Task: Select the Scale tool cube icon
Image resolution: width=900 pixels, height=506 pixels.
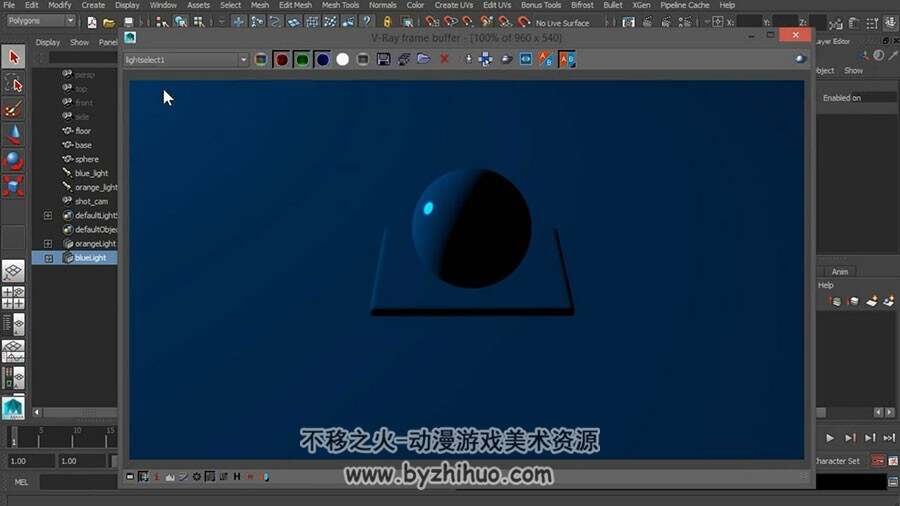Action: click(x=13, y=186)
